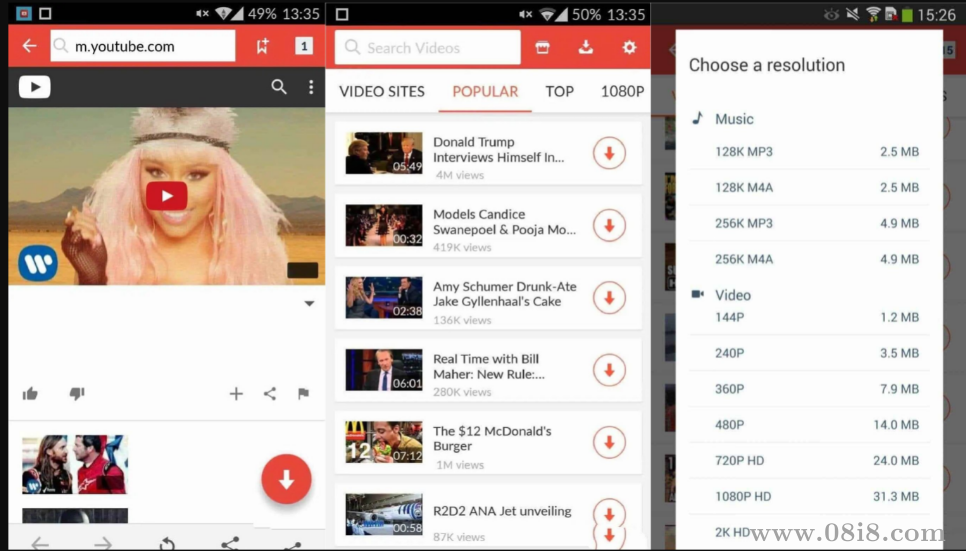966x551 pixels.
Task: Switch to POPULAR tab
Action: click(x=485, y=91)
